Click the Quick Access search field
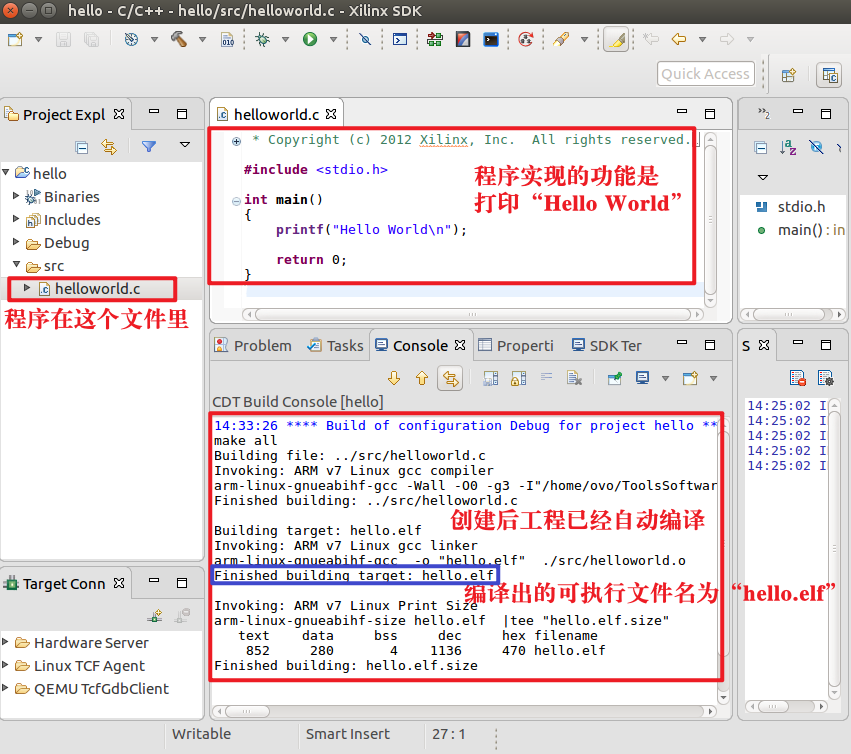 tap(705, 74)
